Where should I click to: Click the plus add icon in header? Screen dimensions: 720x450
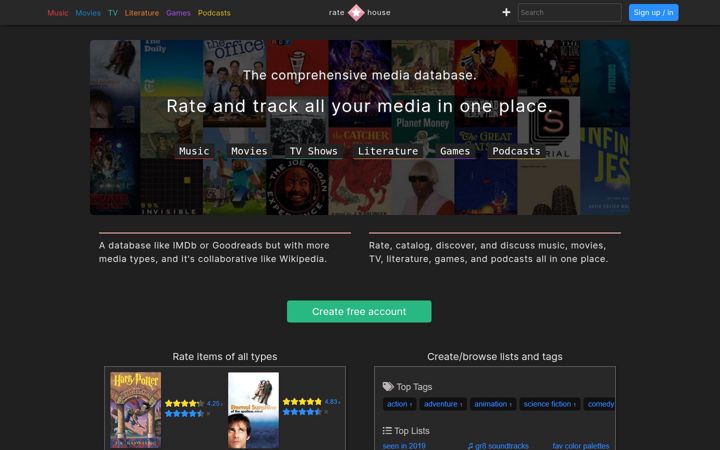coord(506,12)
